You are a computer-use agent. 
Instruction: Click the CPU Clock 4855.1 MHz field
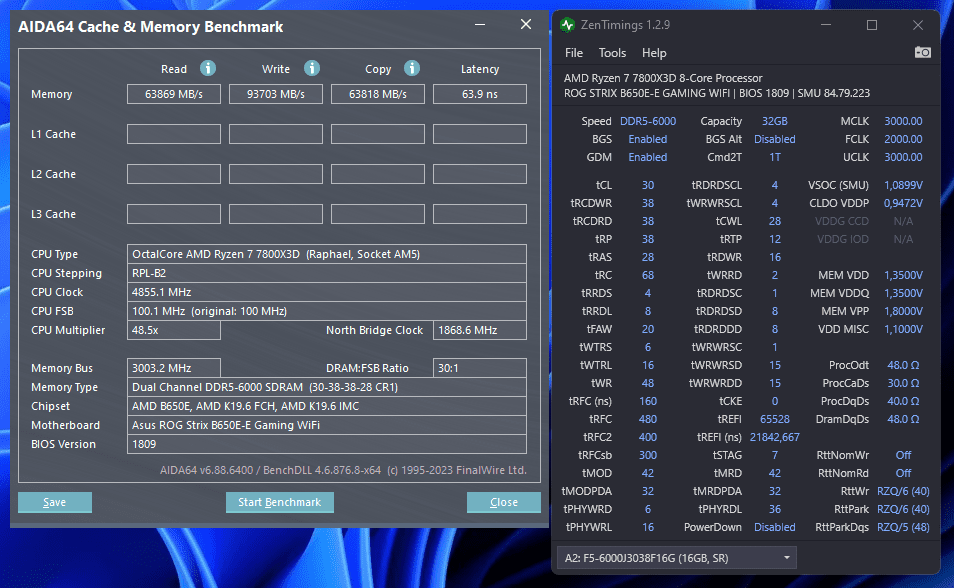pyautogui.click(x=327, y=292)
